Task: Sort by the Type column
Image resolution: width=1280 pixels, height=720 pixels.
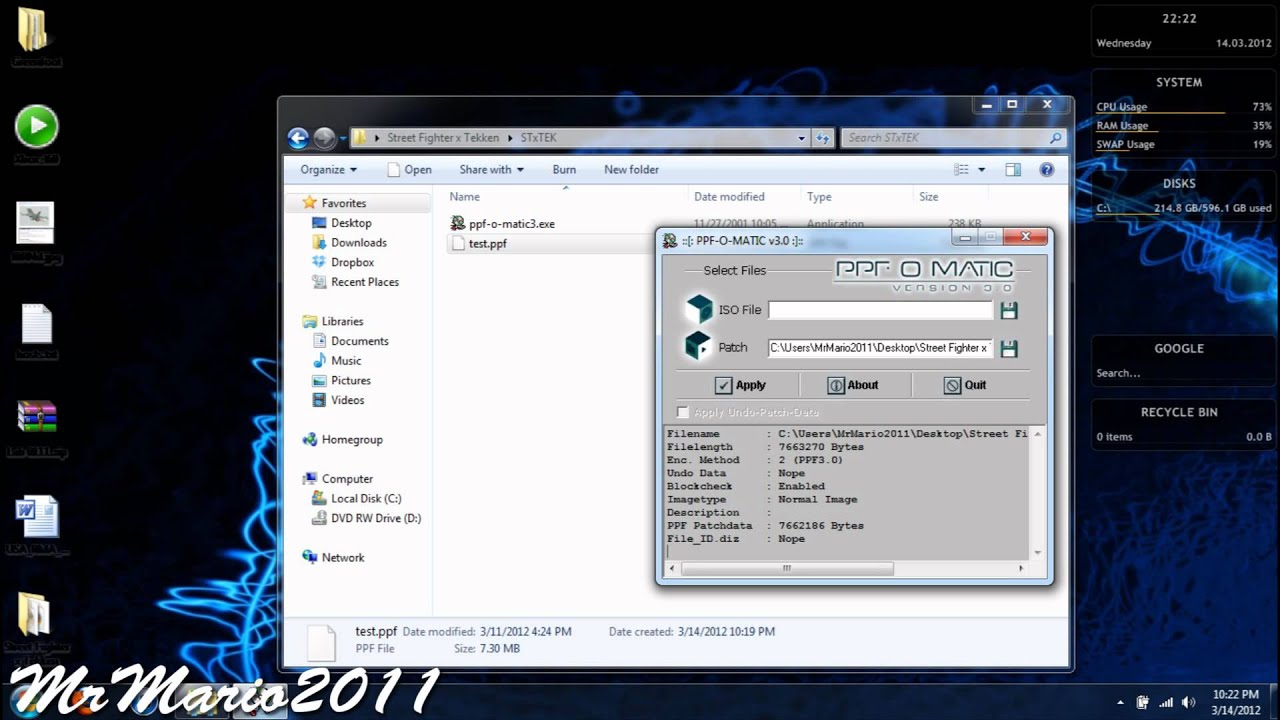Action: (x=819, y=197)
